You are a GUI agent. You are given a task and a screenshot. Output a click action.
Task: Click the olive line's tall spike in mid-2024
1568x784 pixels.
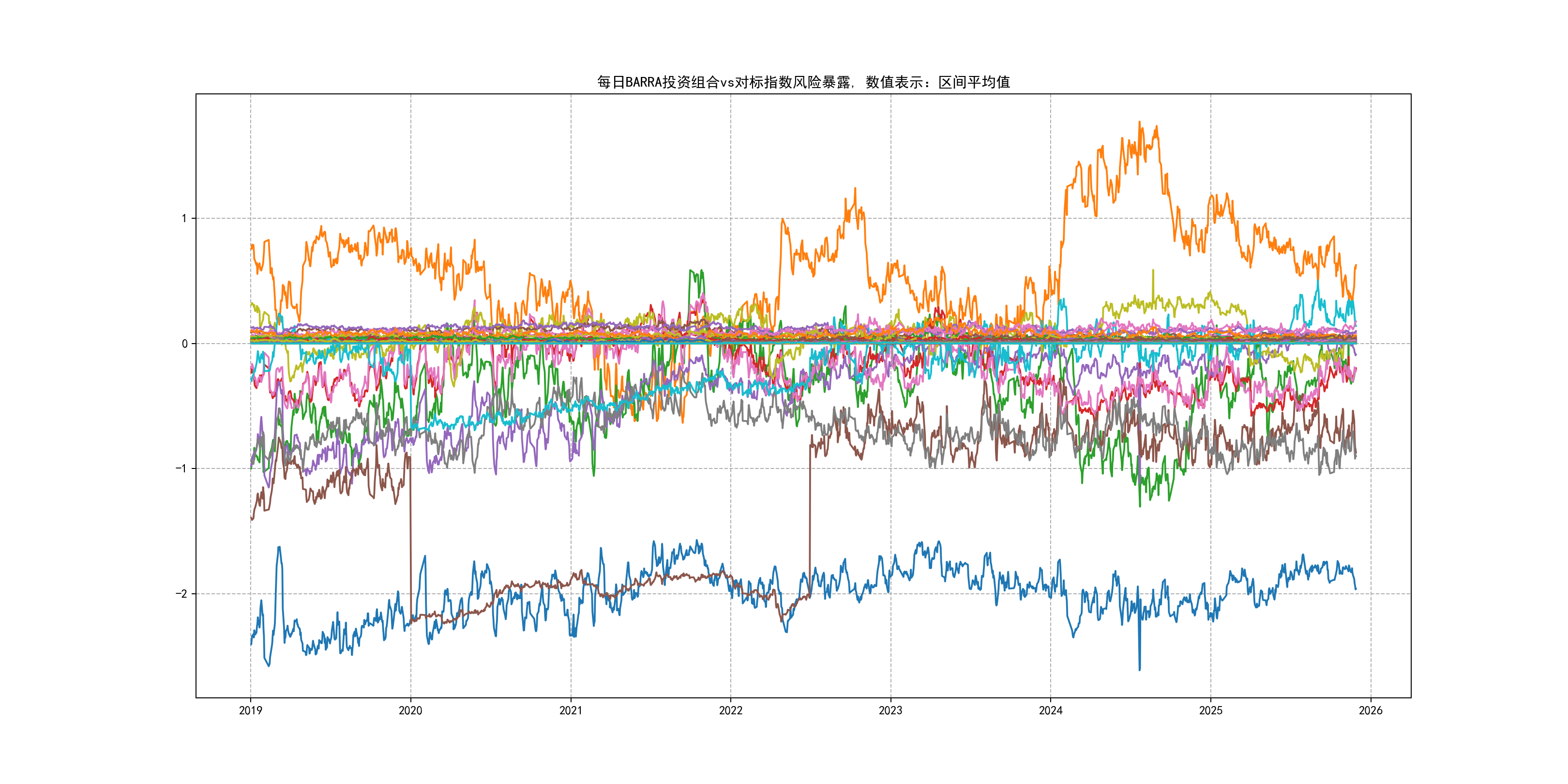1153,271
